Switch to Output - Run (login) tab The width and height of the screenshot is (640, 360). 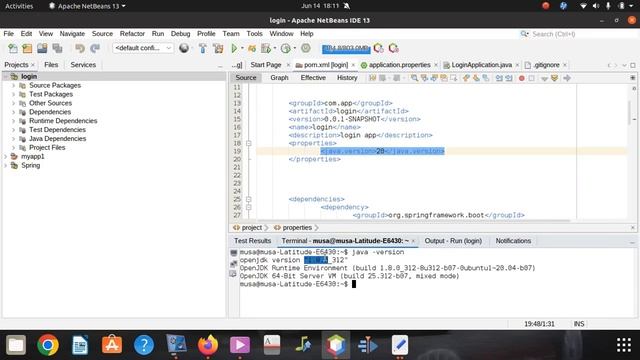[x=453, y=241]
